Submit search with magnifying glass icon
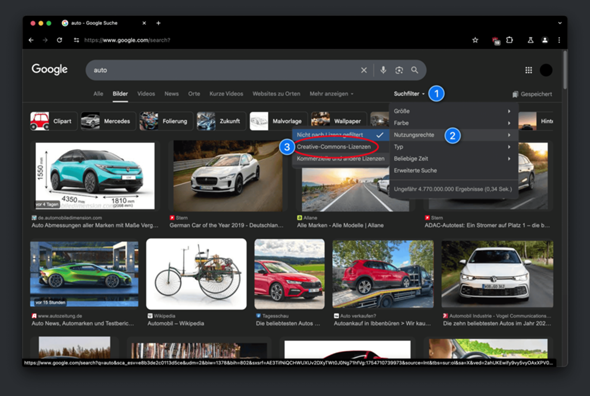 [415, 70]
